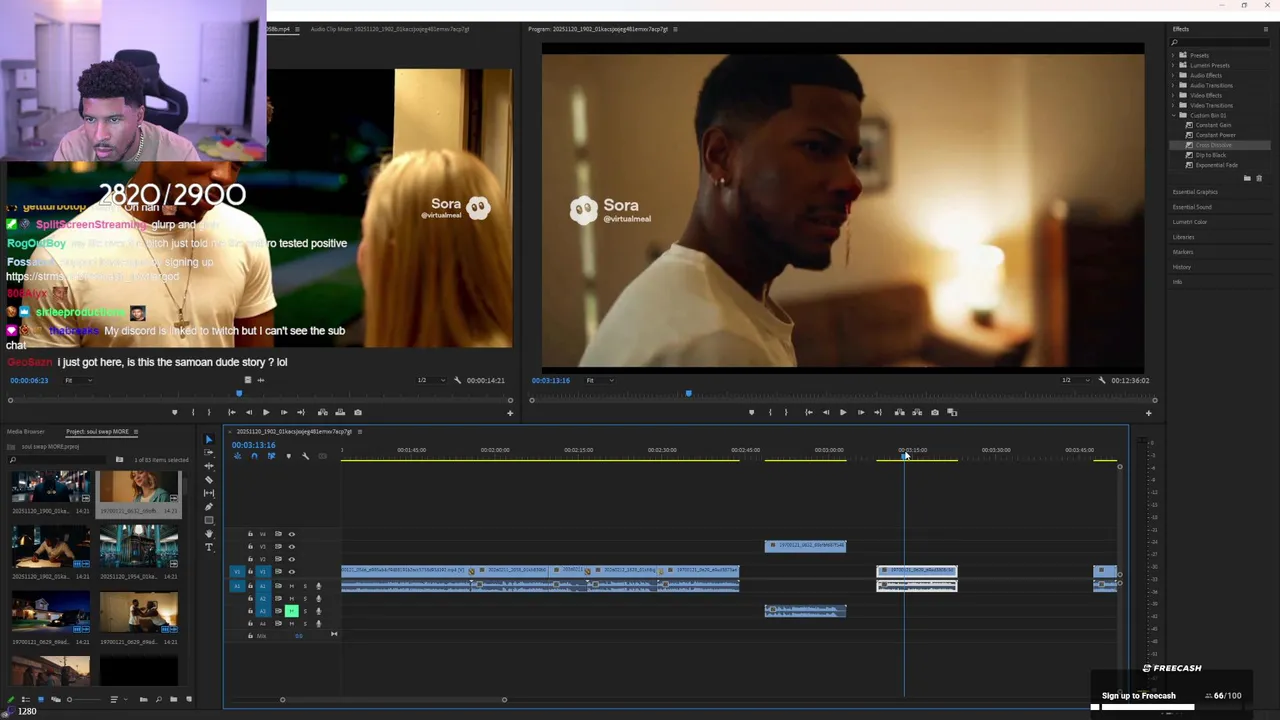Click New Bin icon in Project panel footer

coord(173,699)
